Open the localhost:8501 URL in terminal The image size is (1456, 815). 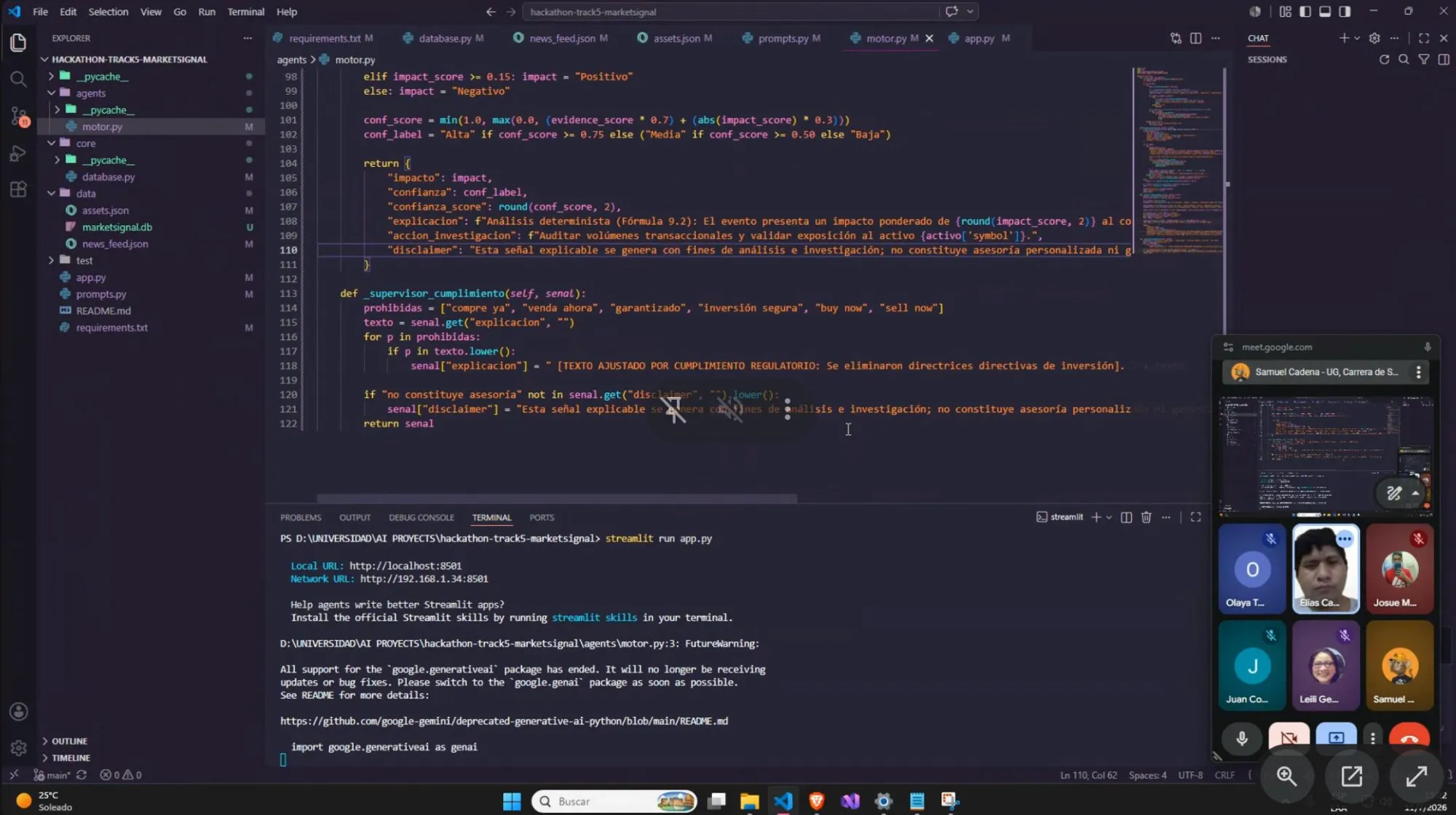[x=405, y=565]
